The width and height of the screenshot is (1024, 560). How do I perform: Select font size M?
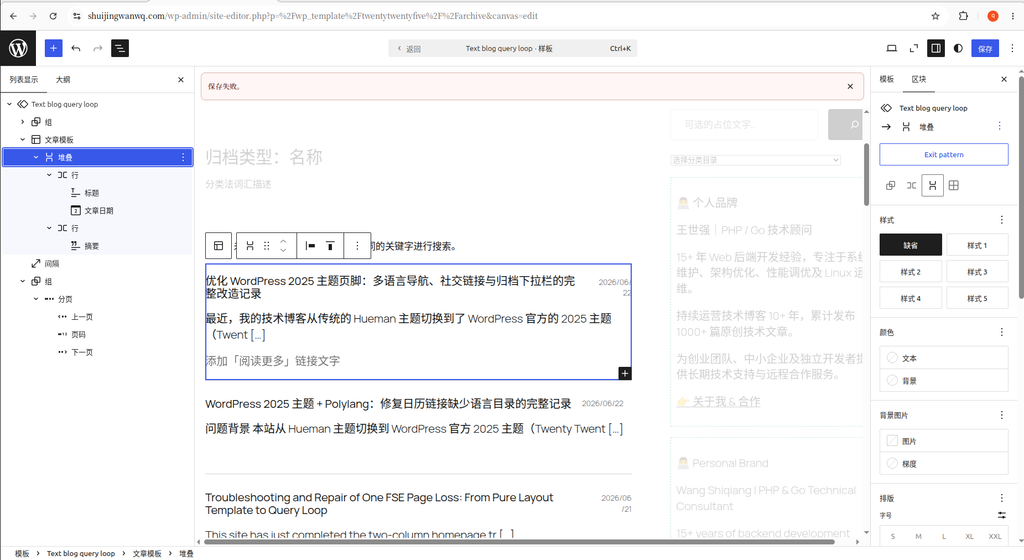(918, 537)
